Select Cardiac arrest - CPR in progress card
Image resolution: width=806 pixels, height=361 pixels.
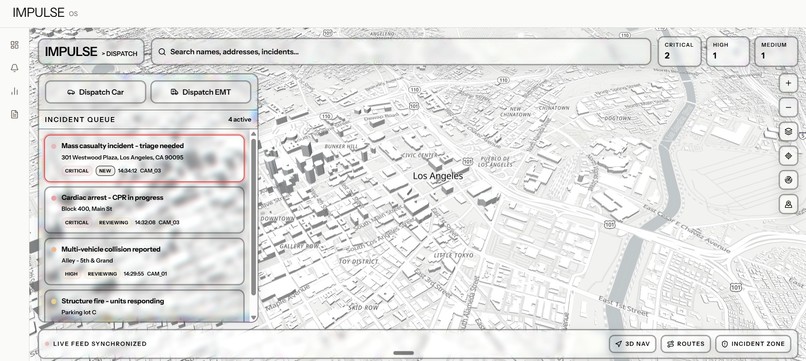click(144, 210)
